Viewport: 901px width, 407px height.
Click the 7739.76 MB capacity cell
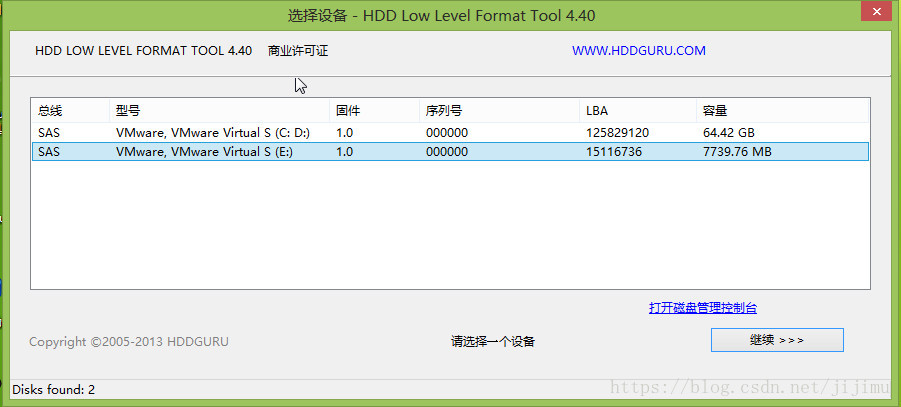coord(737,152)
